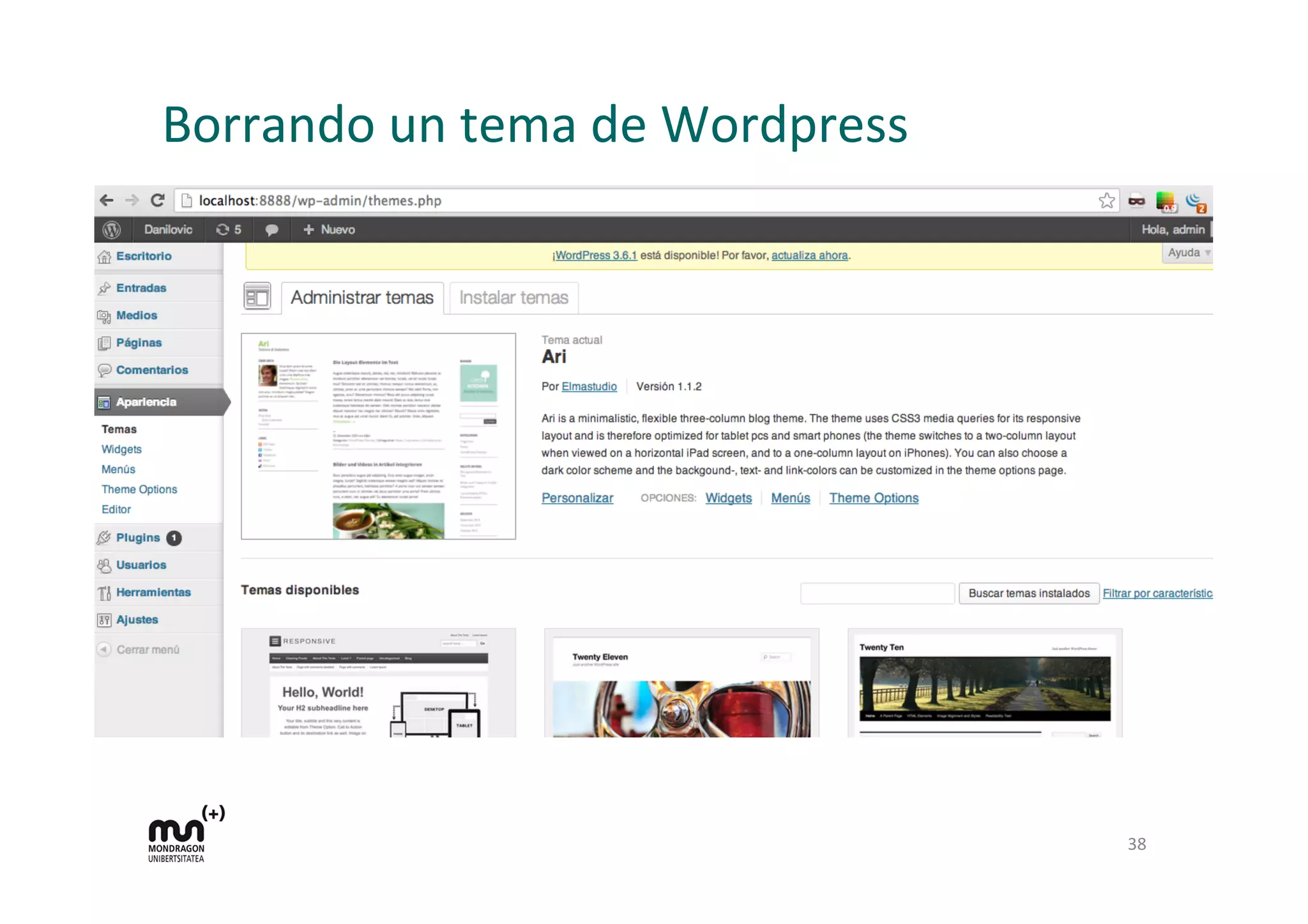This screenshot has height=924, width=1308.
Task: Open Theme Options in the sidebar submenu
Action: (139, 490)
